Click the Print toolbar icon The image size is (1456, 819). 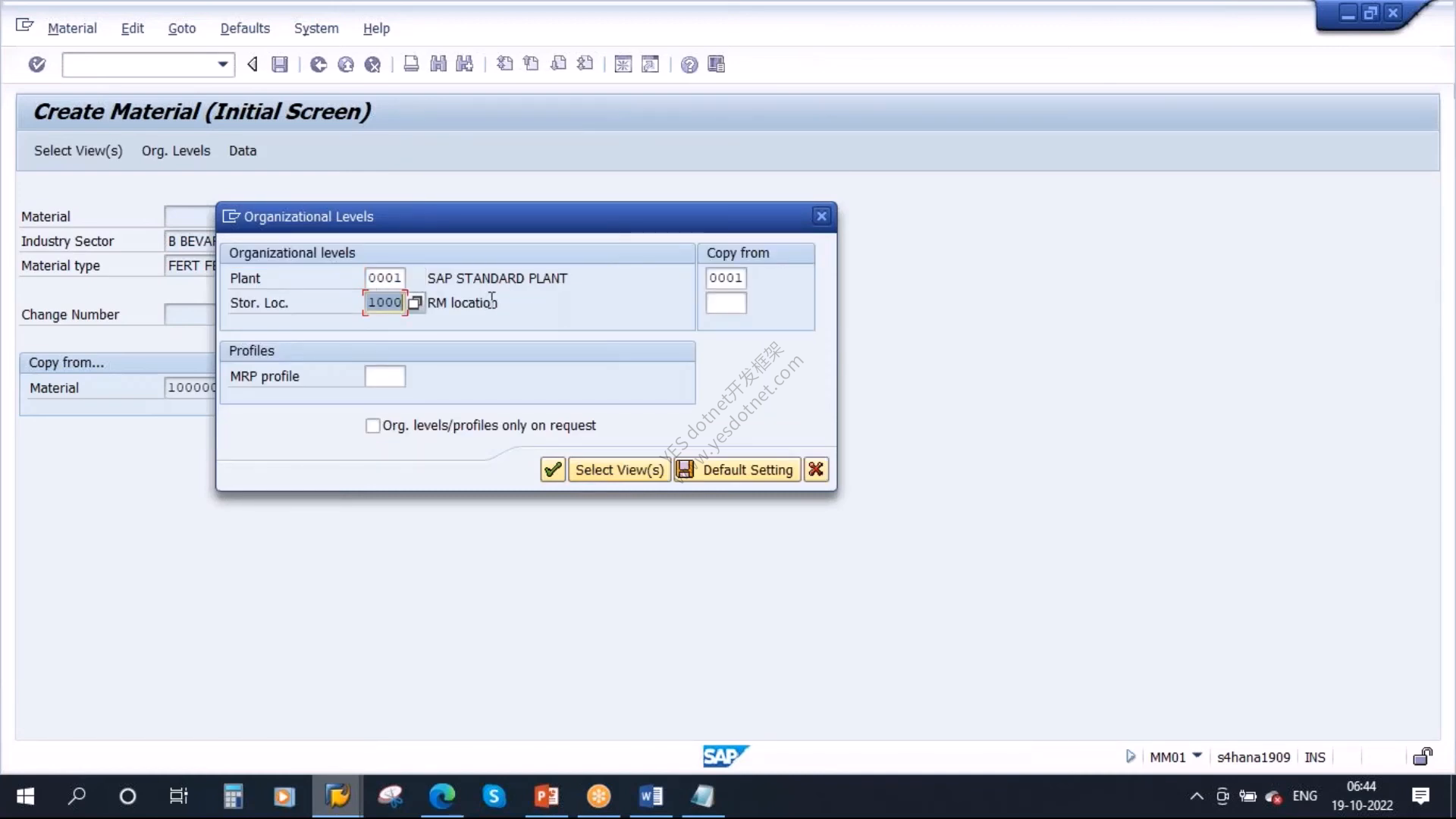(411, 64)
